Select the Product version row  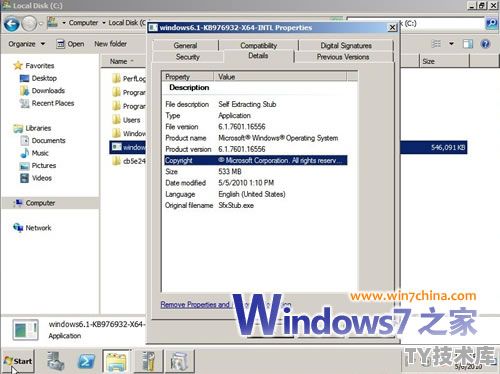pyautogui.click(x=255, y=149)
